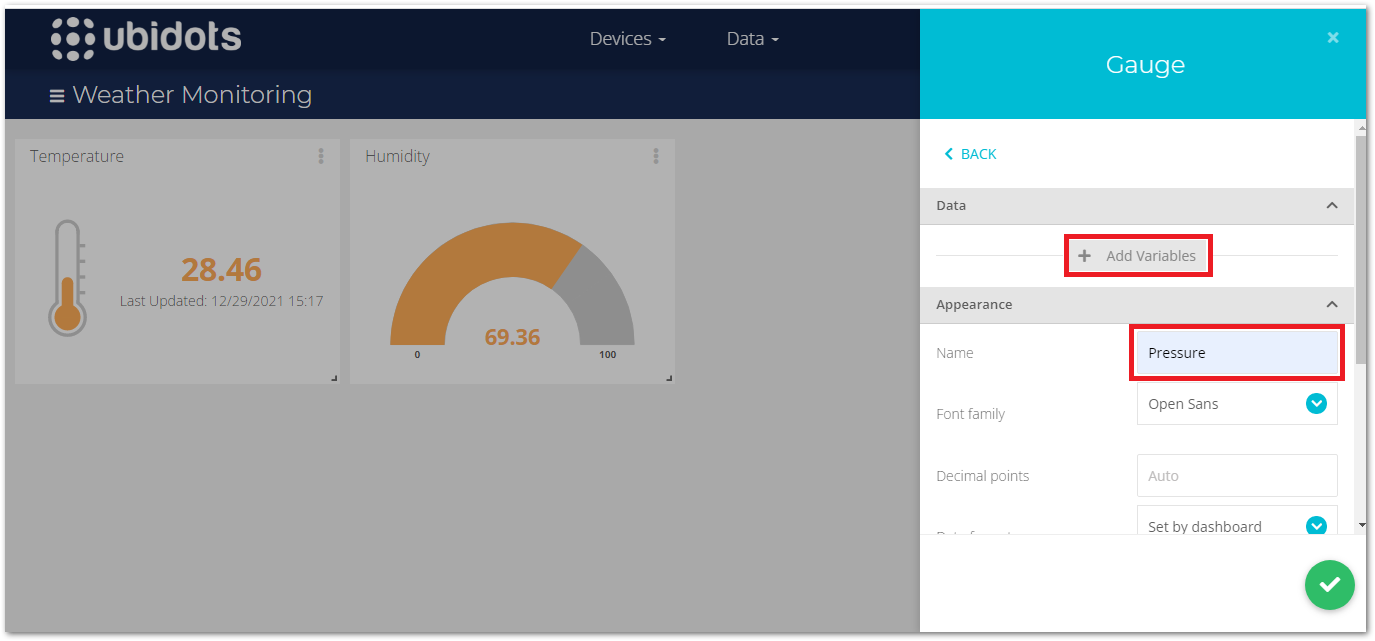Open the Set by dashboard dropdown
This screenshot has width=1375, height=641.
coord(1236,525)
